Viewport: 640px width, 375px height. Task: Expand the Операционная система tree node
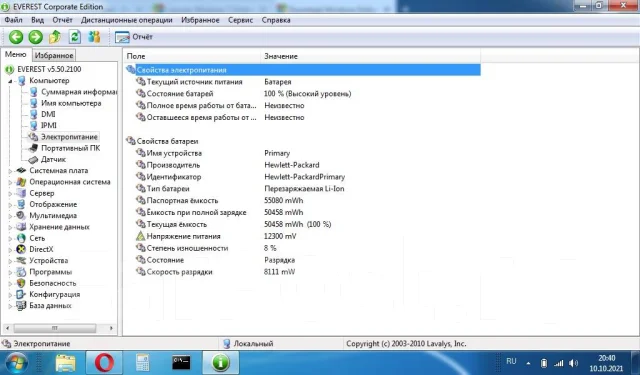10,182
